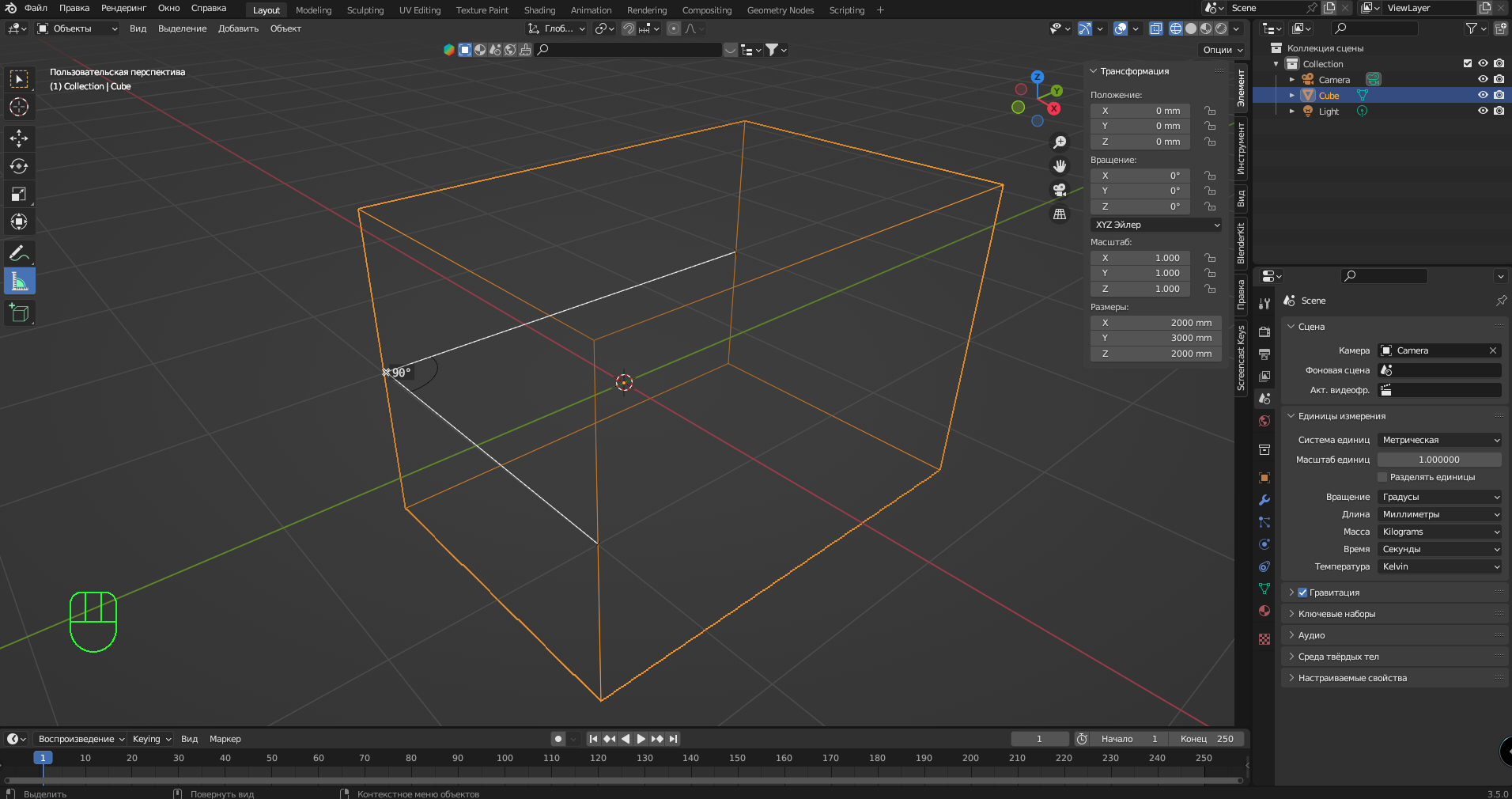This screenshot has height=799, width=1512.
Task: Select the Move tool in the toolbar
Action: (x=19, y=138)
